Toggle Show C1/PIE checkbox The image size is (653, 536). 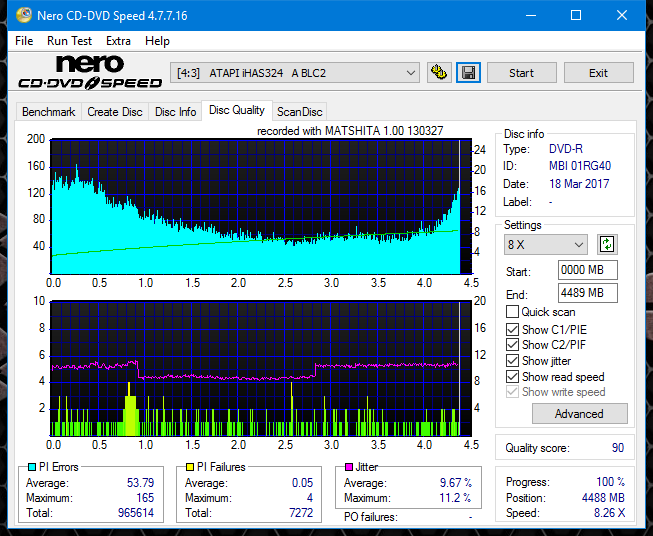click(512, 330)
